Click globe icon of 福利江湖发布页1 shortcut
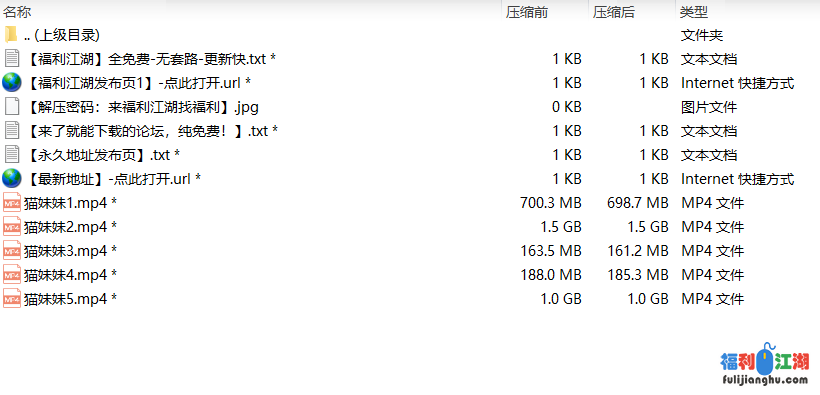The width and height of the screenshot is (820, 395). 11,83
